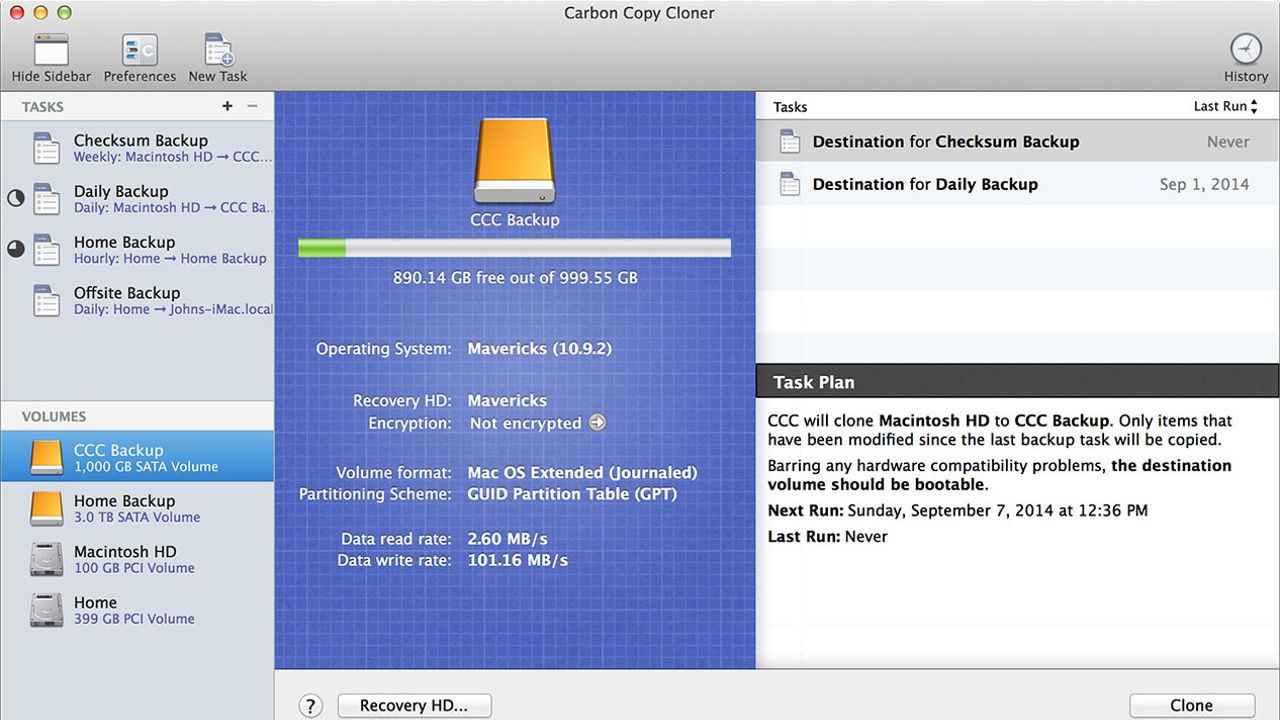1280x720 pixels.
Task: Open the History panel
Action: pyautogui.click(x=1245, y=48)
